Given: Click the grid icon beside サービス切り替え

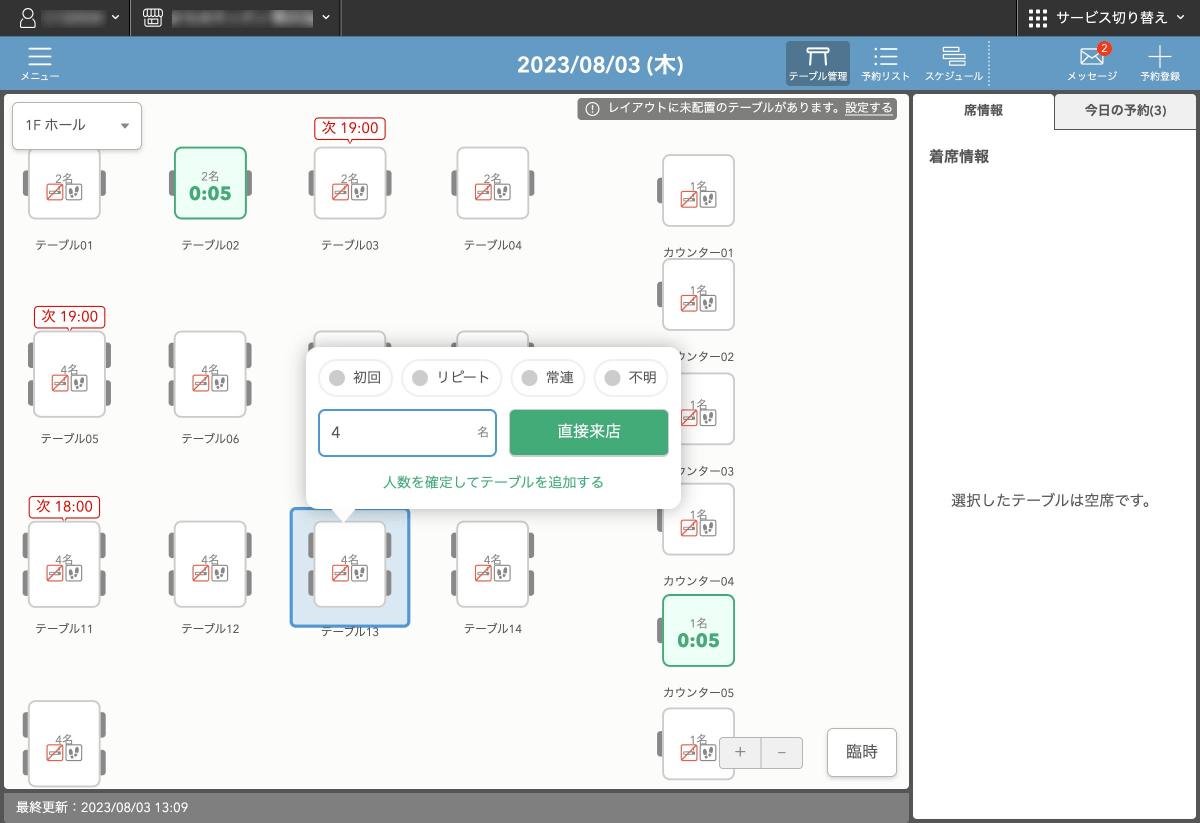Looking at the screenshot, I should [x=1038, y=18].
